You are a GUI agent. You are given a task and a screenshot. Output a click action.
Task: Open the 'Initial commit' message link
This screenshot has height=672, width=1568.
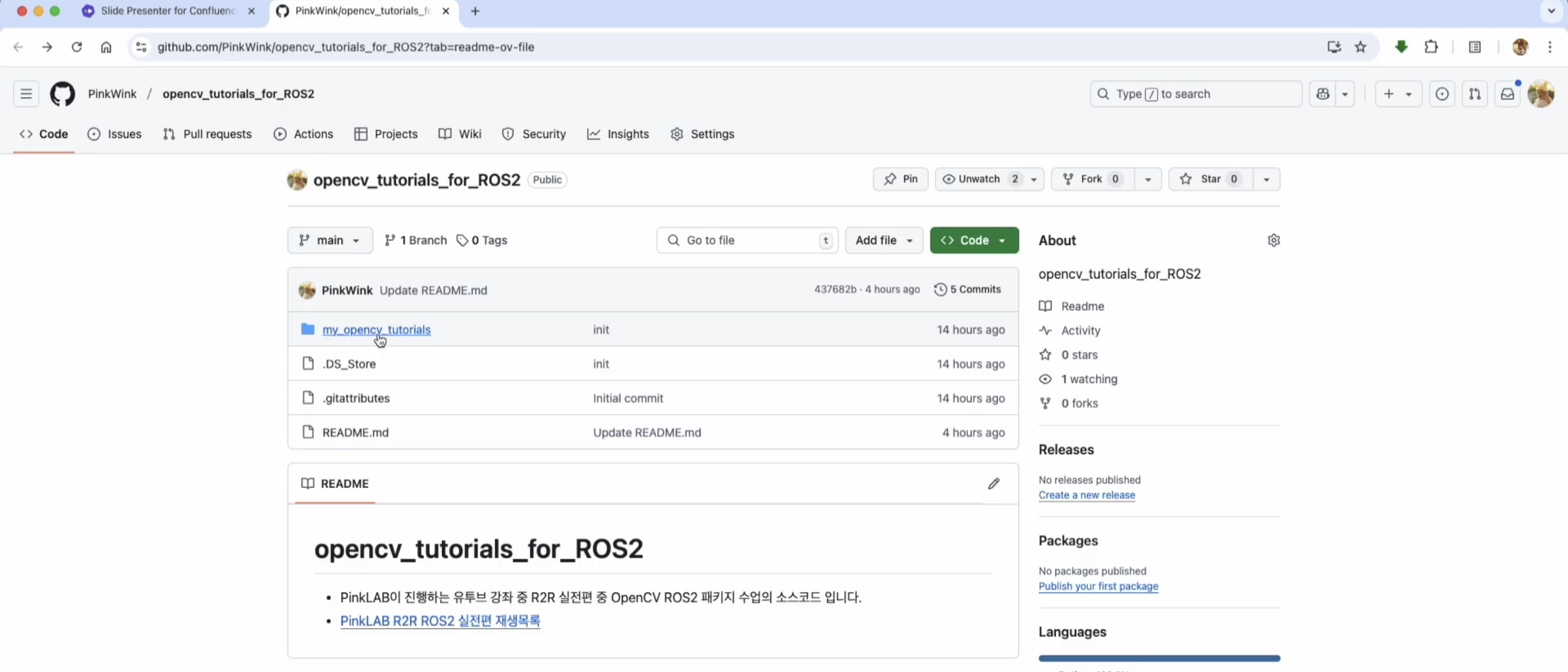pyautogui.click(x=628, y=398)
